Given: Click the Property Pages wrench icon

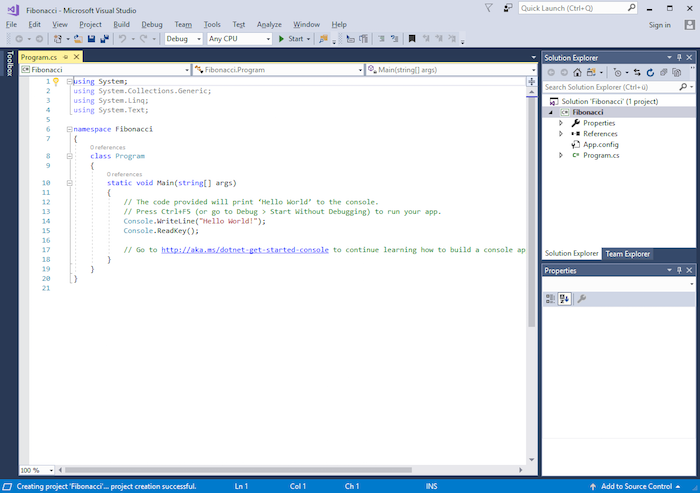Looking at the screenshot, I should pyautogui.click(x=581, y=299).
